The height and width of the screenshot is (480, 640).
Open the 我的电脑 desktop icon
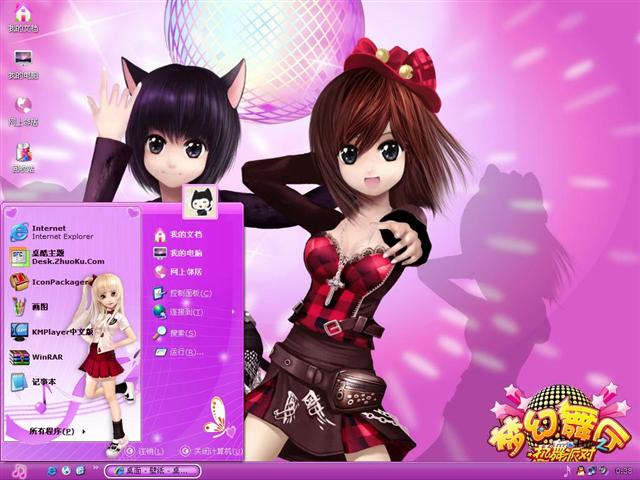coord(22,63)
